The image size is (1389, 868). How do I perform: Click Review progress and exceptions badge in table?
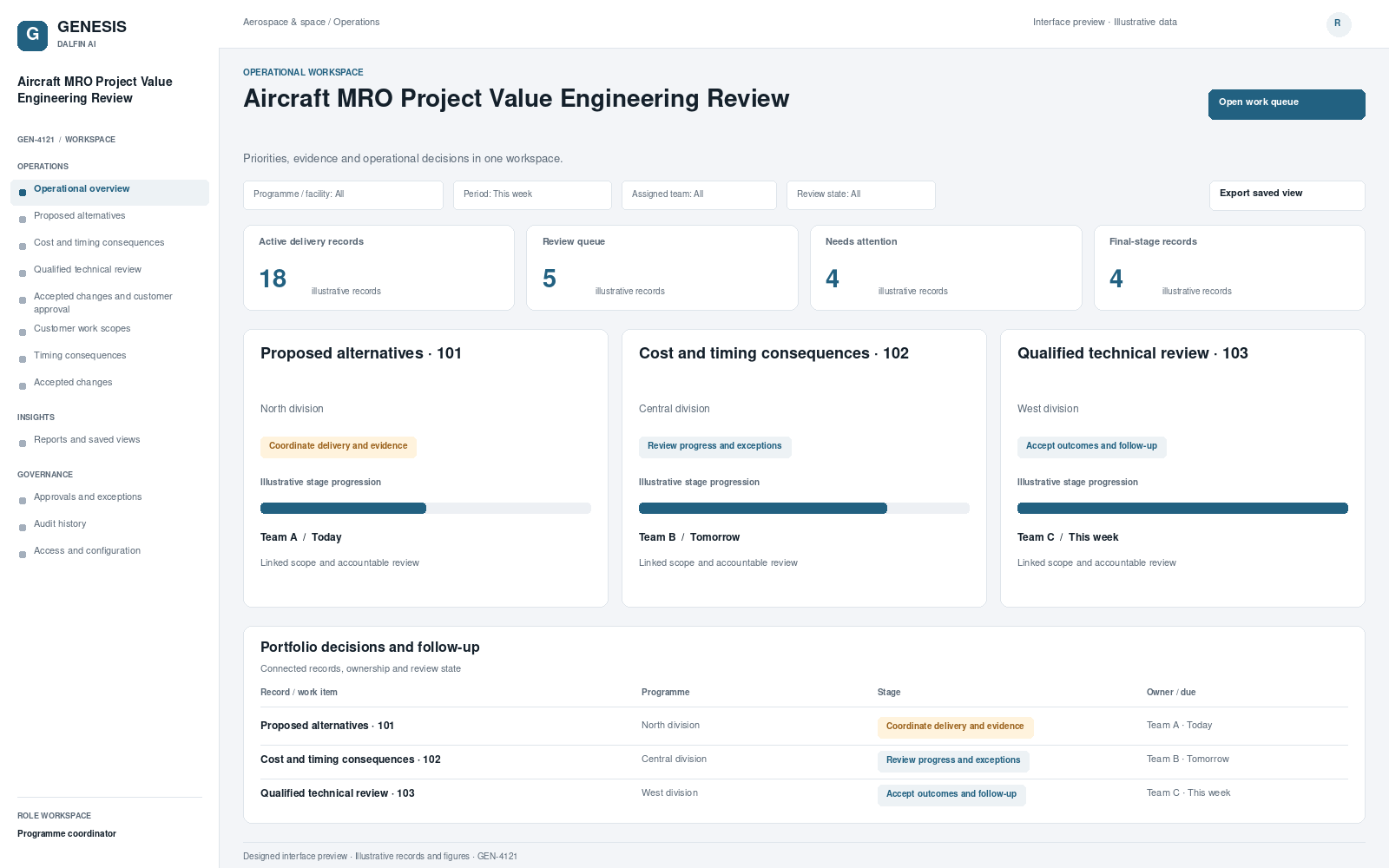(953, 760)
